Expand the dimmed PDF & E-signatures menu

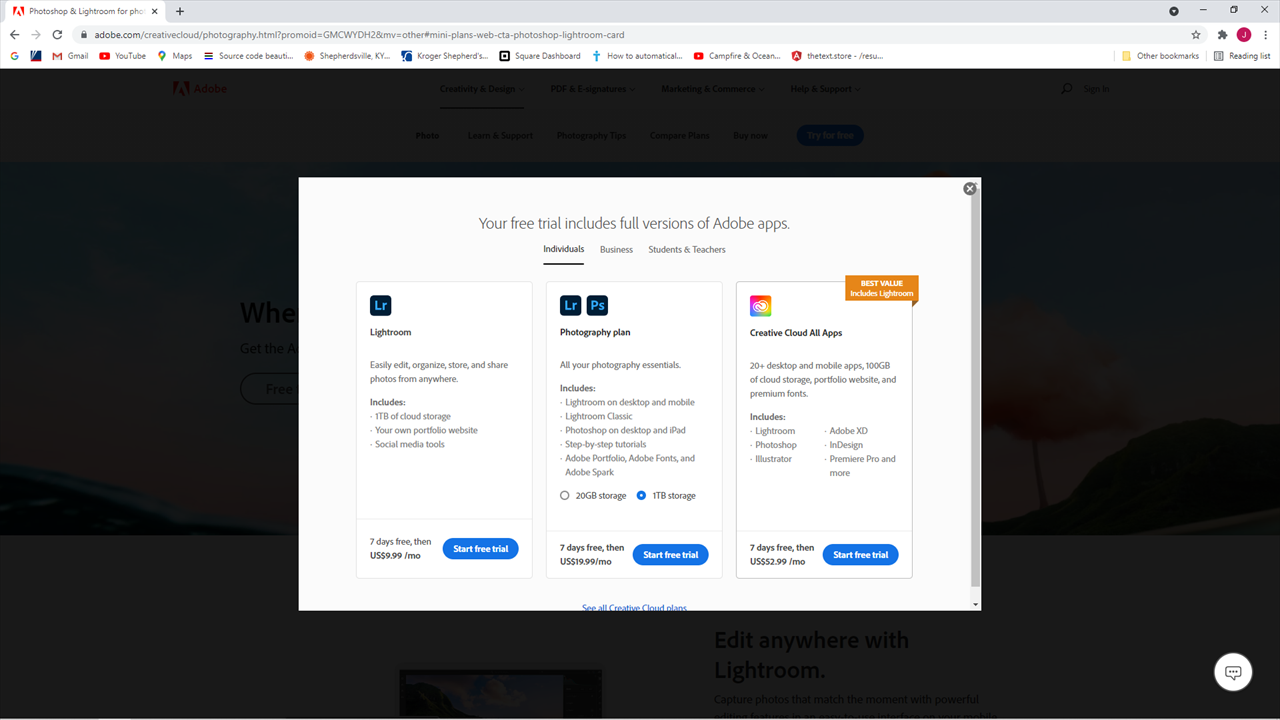(594, 89)
